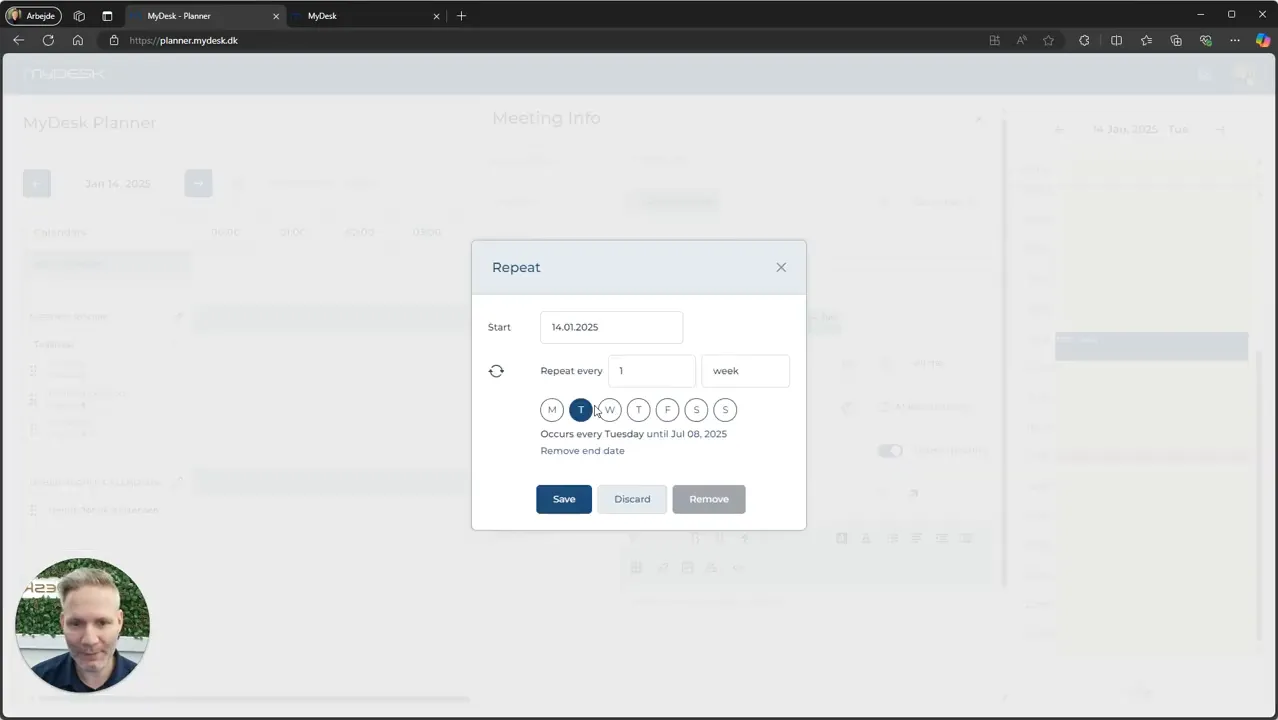Open the Favorites list icon
The width and height of the screenshot is (1278, 720).
pyautogui.click(x=1146, y=40)
